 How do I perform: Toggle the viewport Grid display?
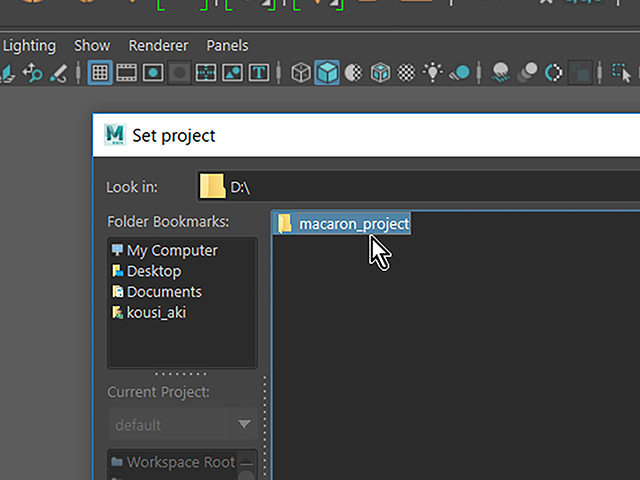(100, 73)
